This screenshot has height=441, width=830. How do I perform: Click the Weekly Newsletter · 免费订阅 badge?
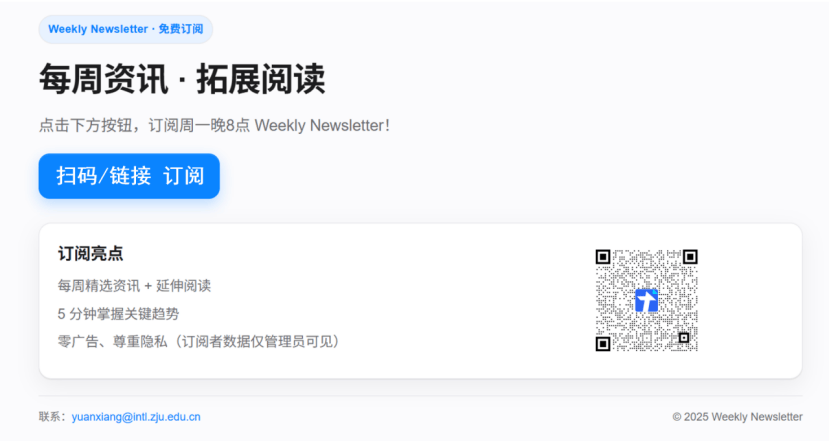pyautogui.click(x=125, y=29)
